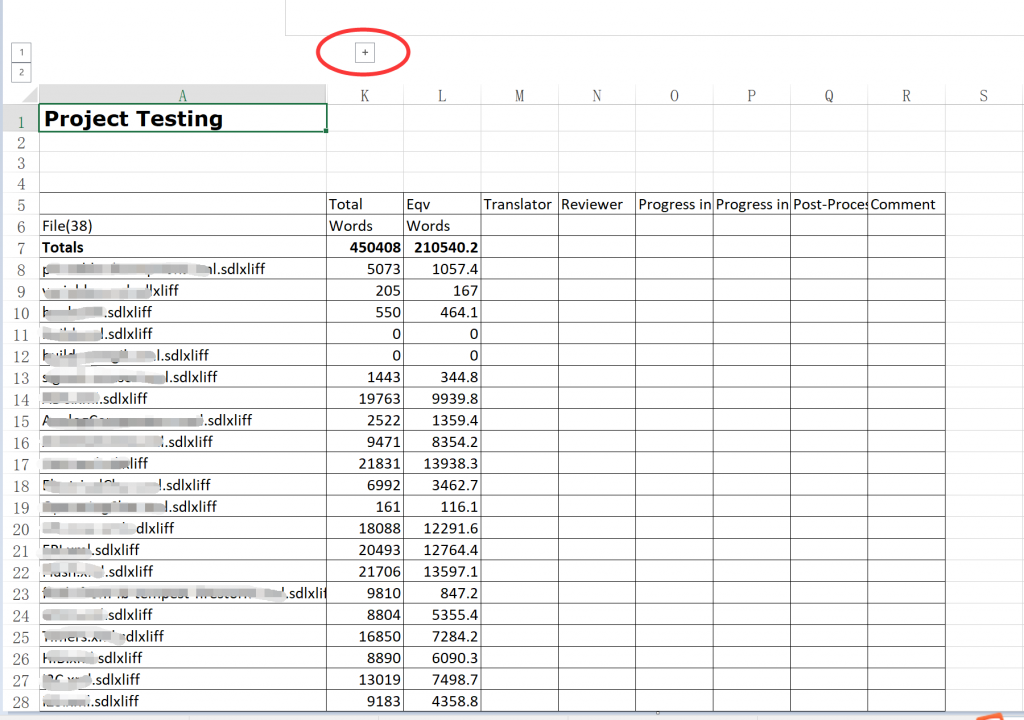Screen dimensions: 1024x720
Task: Click the Project Testing title cell
Action: click(x=183, y=118)
